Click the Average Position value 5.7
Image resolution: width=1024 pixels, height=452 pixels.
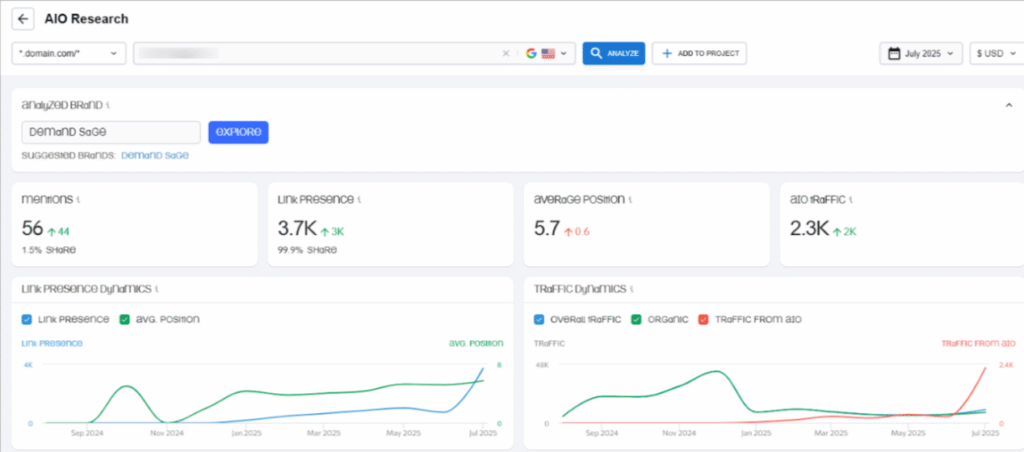tap(547, 228)
